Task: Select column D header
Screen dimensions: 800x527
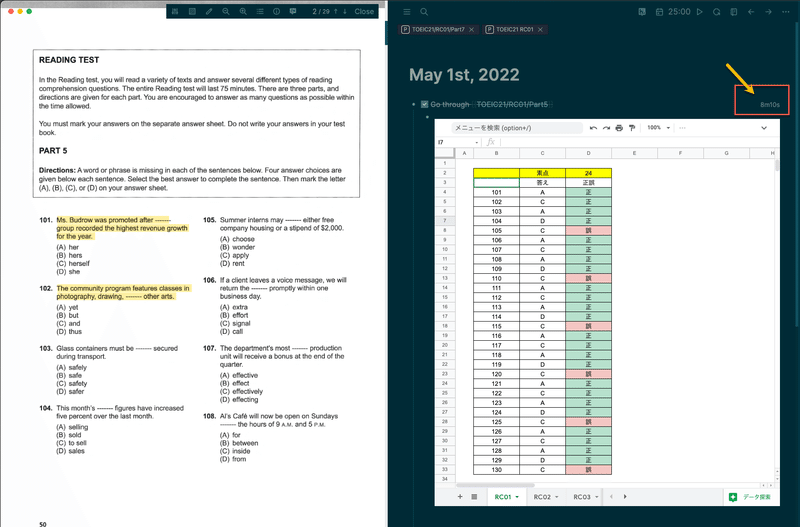Action: click(x=588, y=153)
